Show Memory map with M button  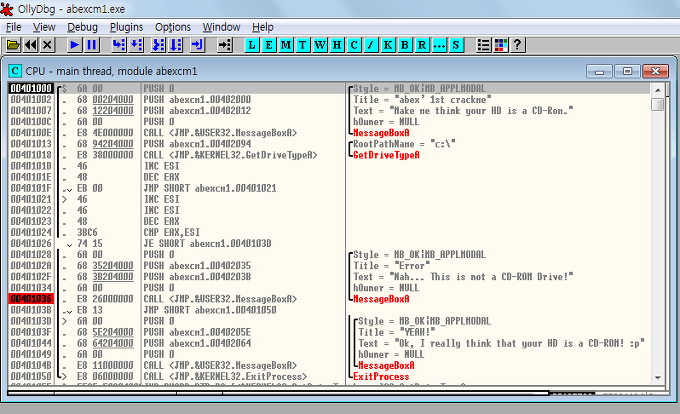286,45
